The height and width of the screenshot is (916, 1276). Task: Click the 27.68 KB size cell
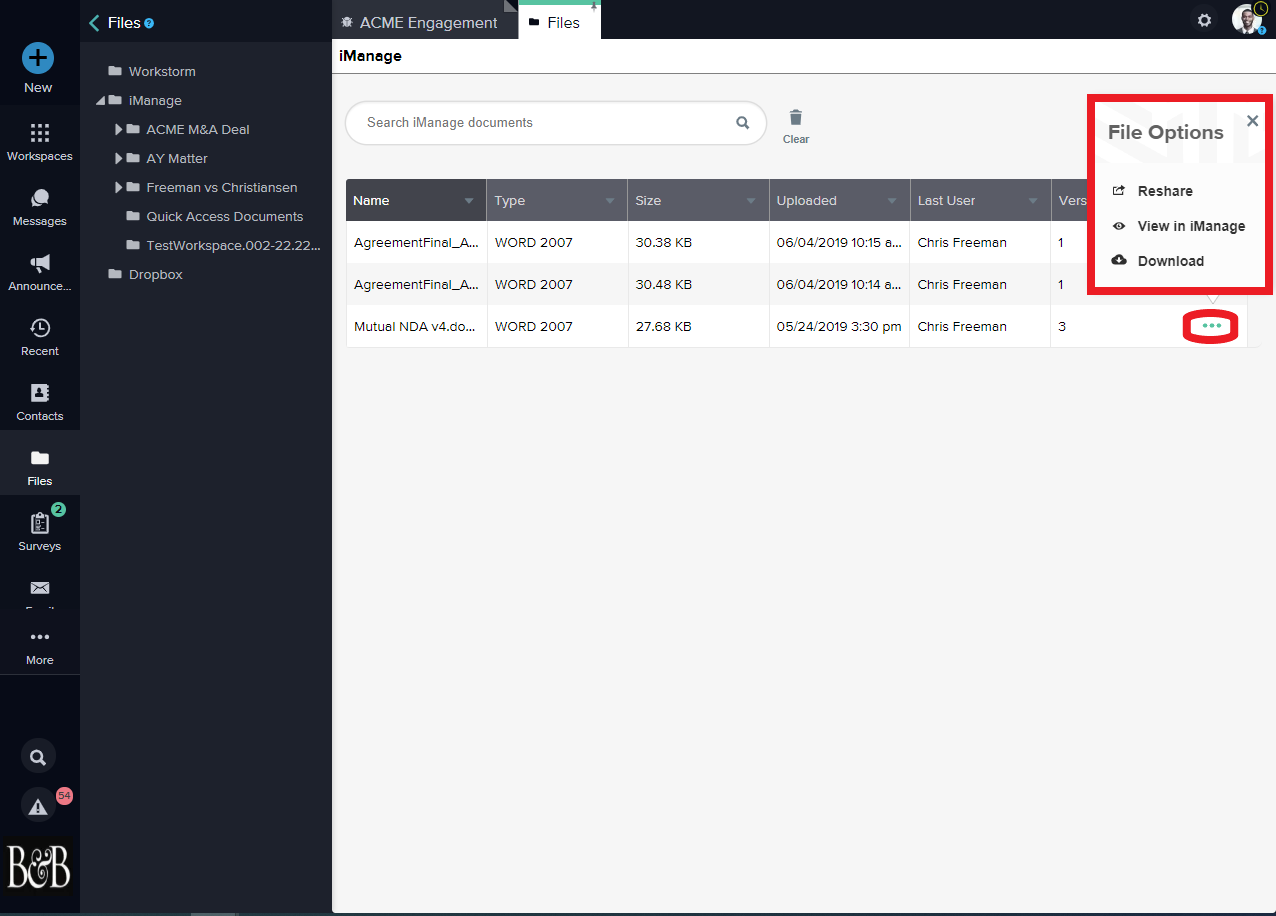coord(664,327)
